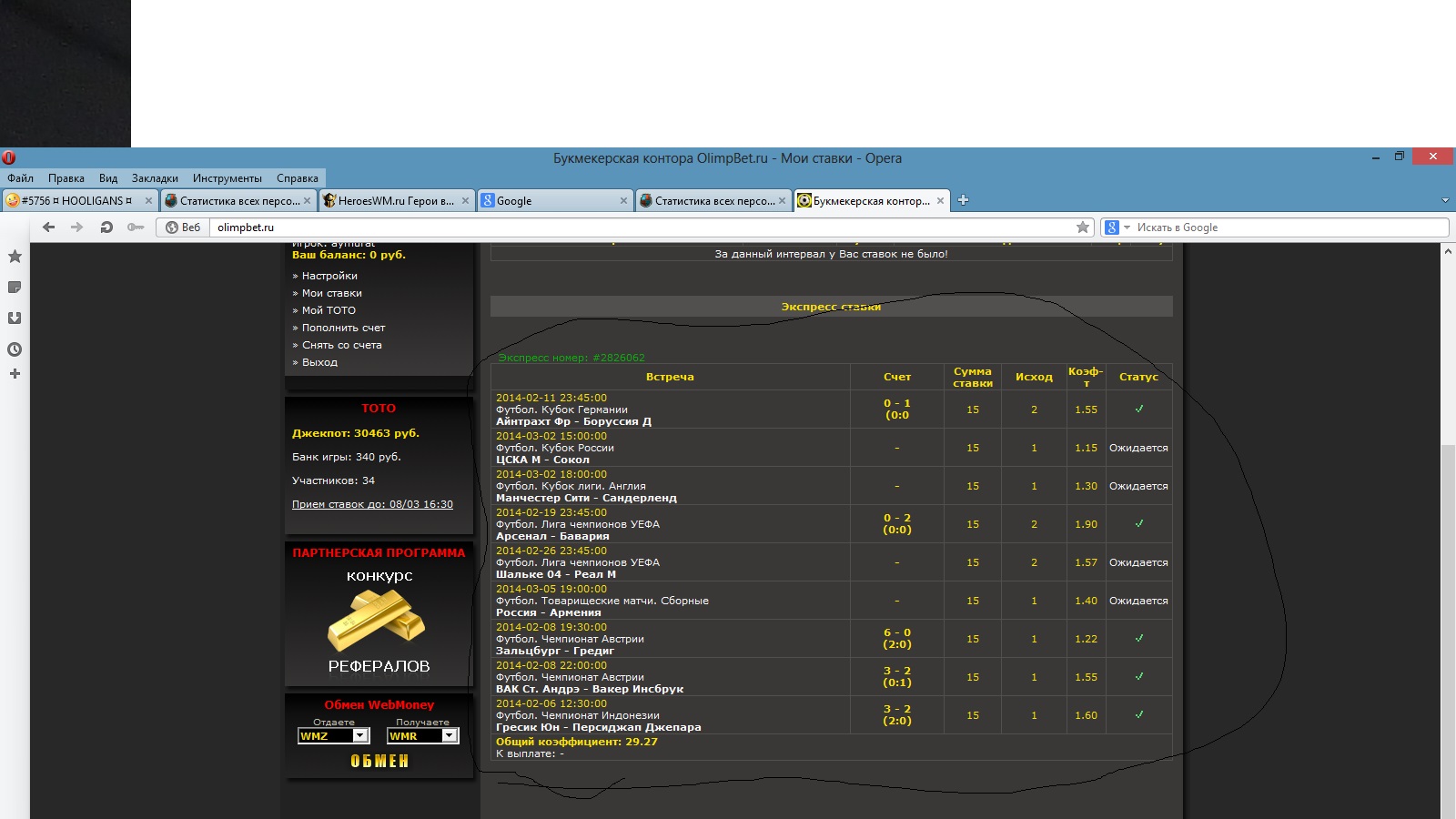1456x819 pixels.
Task: Open the password wand key icon
Action: click(x=136, y=227)
